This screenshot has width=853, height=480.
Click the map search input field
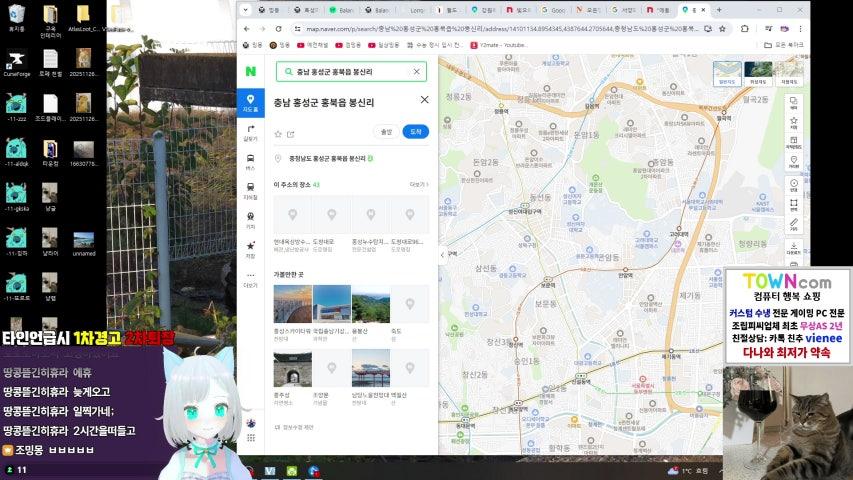[x=345, y=72]
